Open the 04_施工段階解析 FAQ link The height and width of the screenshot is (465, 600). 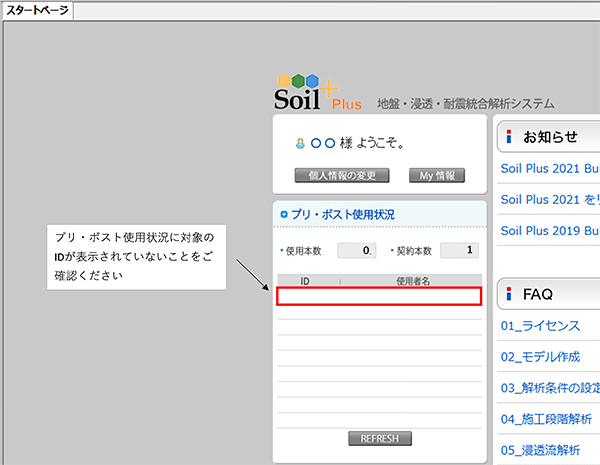546,418
